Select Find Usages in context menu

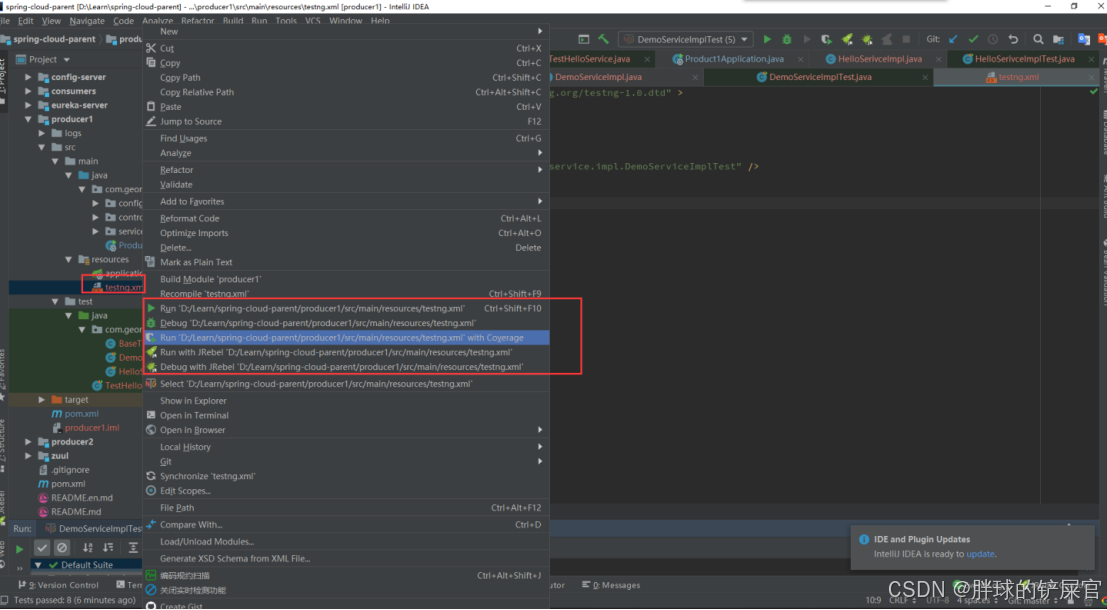(346, 138)
